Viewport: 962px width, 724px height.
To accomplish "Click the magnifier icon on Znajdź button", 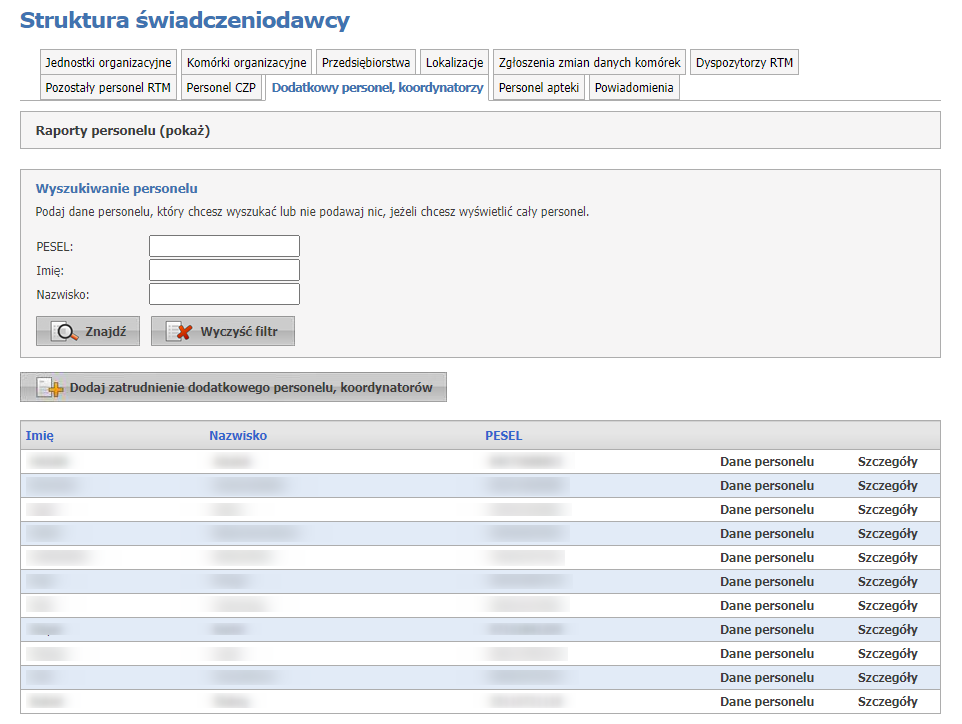I will (65, 332).
